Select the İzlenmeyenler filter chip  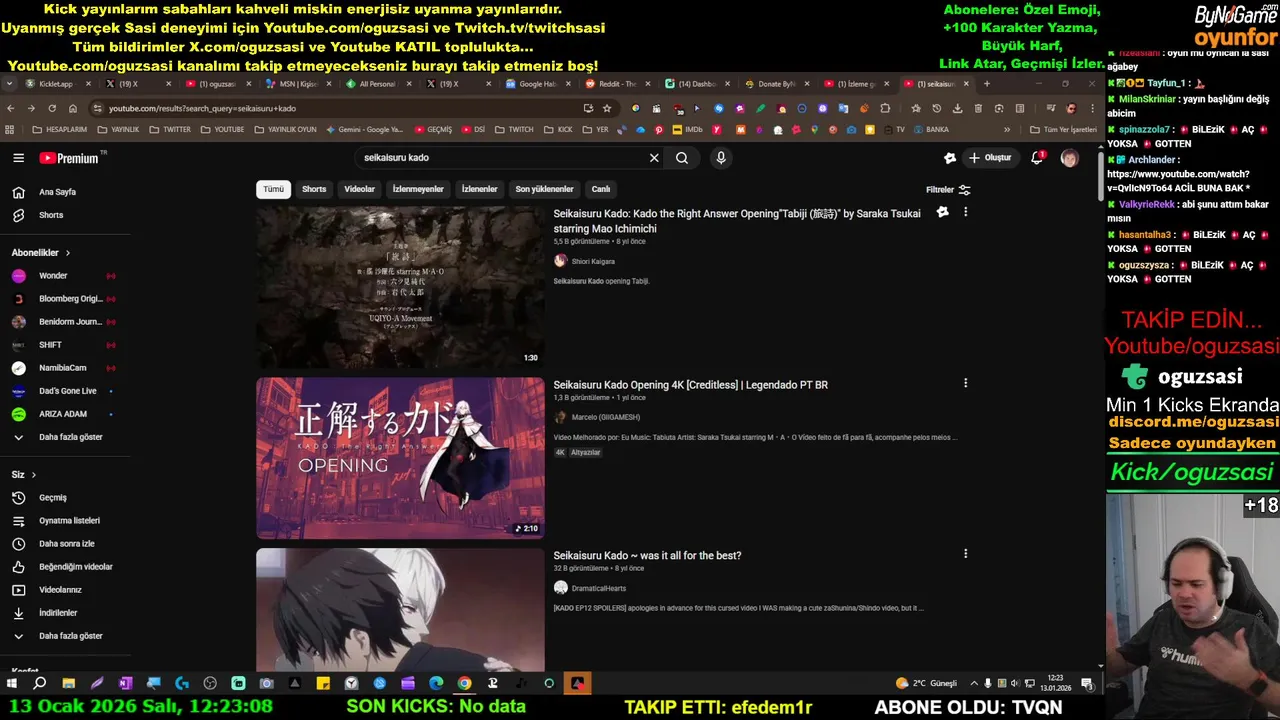click(418, 189)
